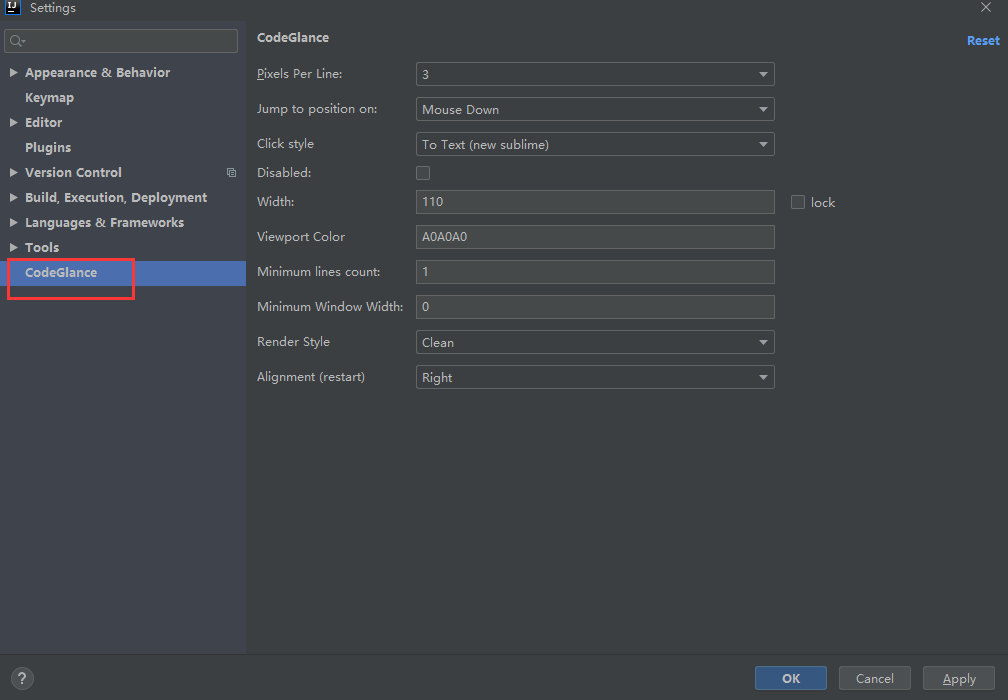Viewport: 1008px width, 700px height.
Task: Click the Render Style label
Action: (293, 342)
